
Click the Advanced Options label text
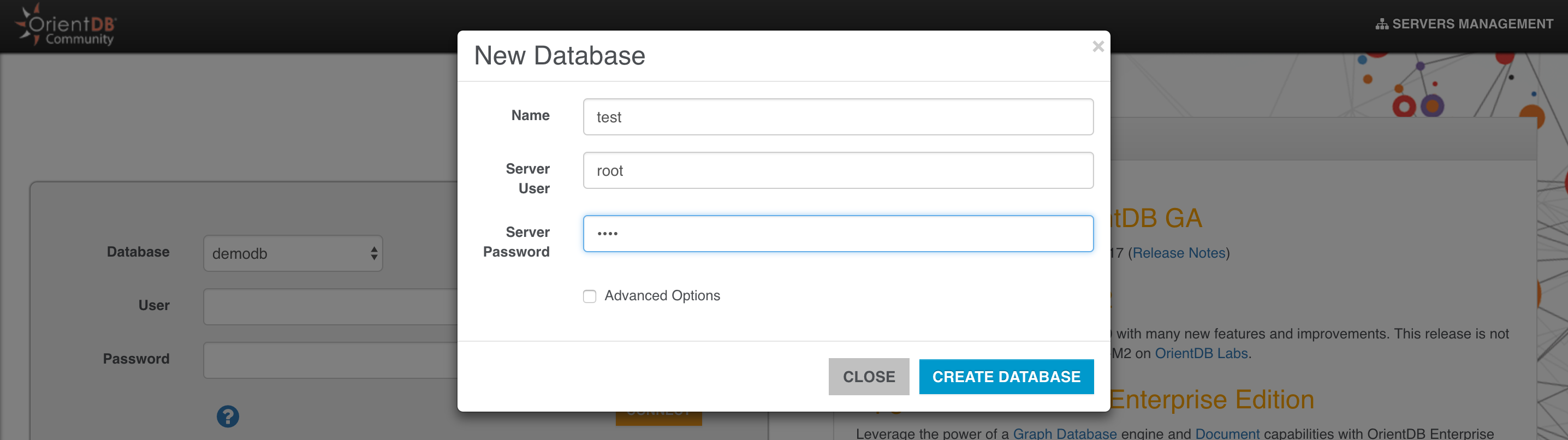click(x=662, y=296)
